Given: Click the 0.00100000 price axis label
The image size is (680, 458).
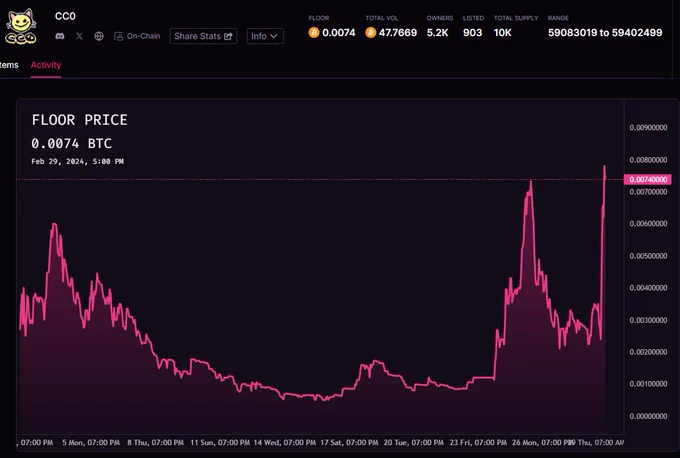Looking at the screenshot, I should (x=648, y=384).
